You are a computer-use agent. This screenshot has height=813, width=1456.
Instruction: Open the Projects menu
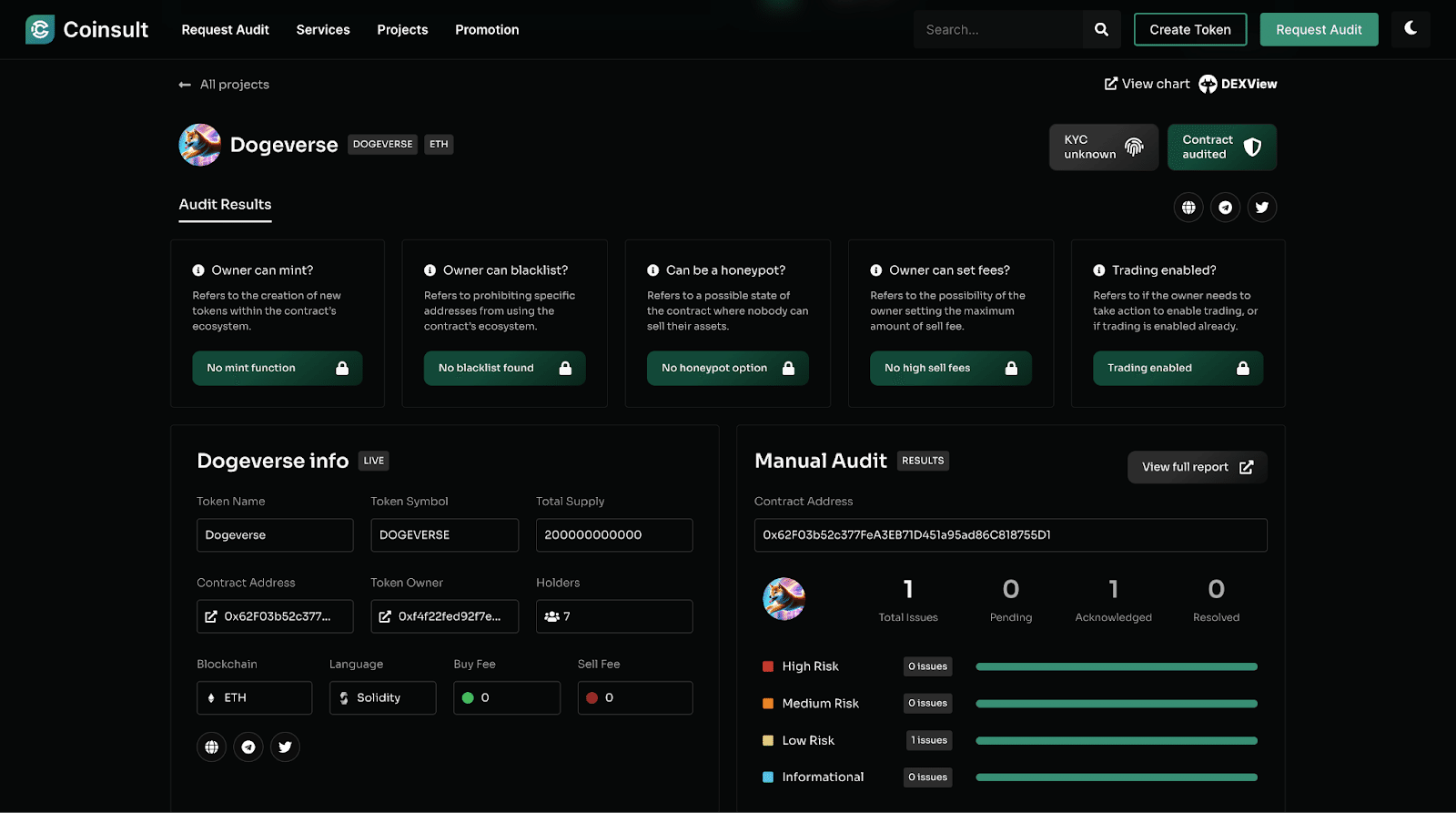point(402,29)
